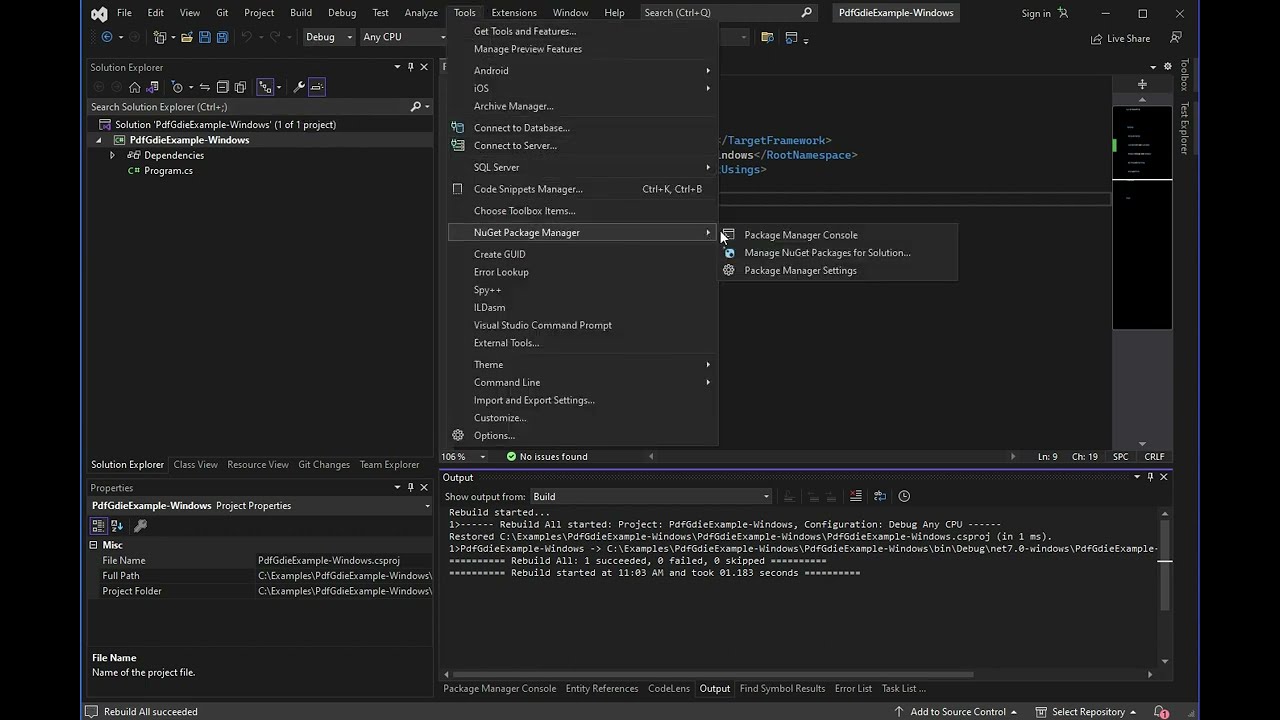Viewport: 1280px width, 720px height.
Task: Open Solution Explorer Properties wrench icon
Action: point(299,87)
